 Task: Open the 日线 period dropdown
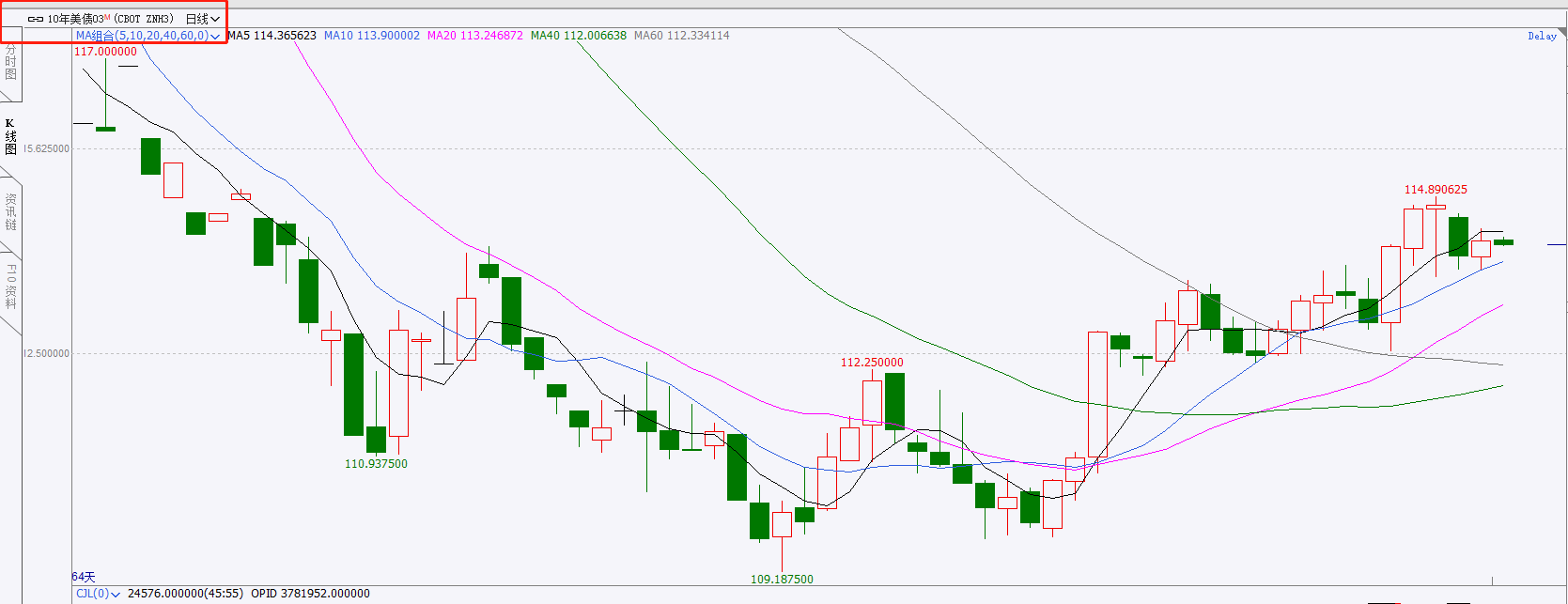pos(202,19)
